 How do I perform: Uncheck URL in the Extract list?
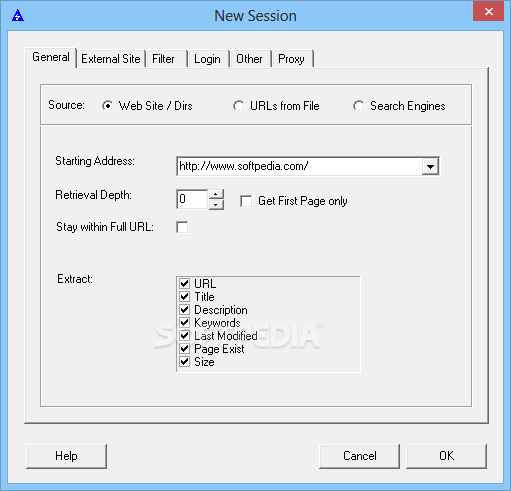point(184,284)
